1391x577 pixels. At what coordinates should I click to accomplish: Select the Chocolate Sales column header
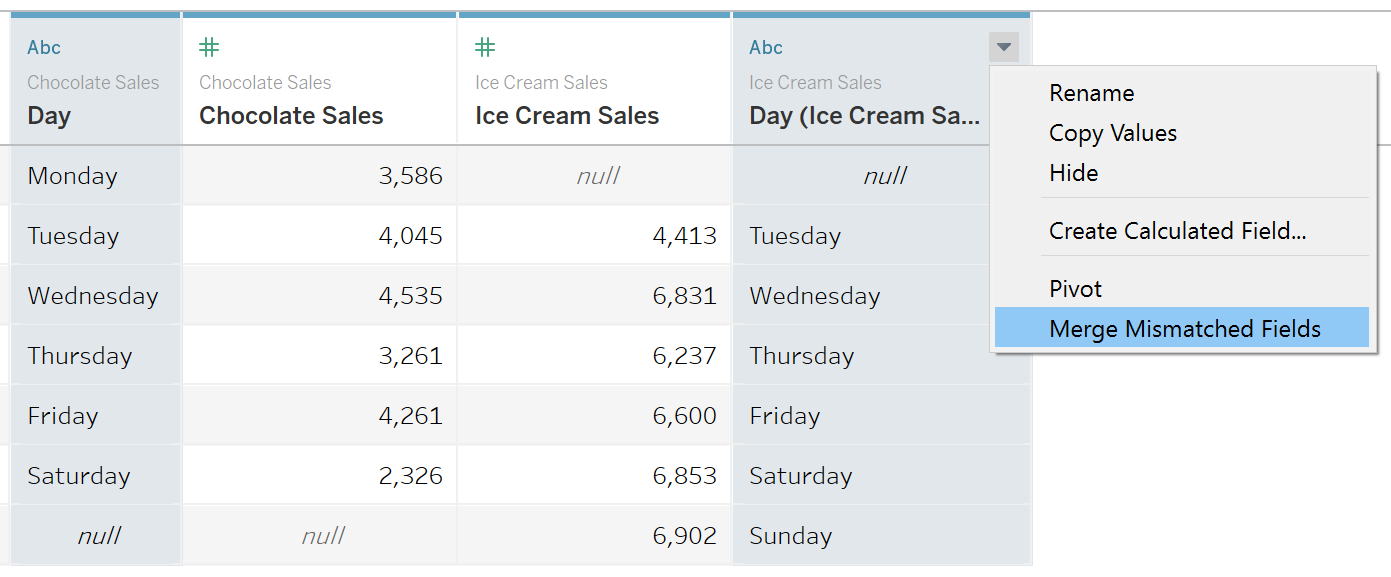319,82
